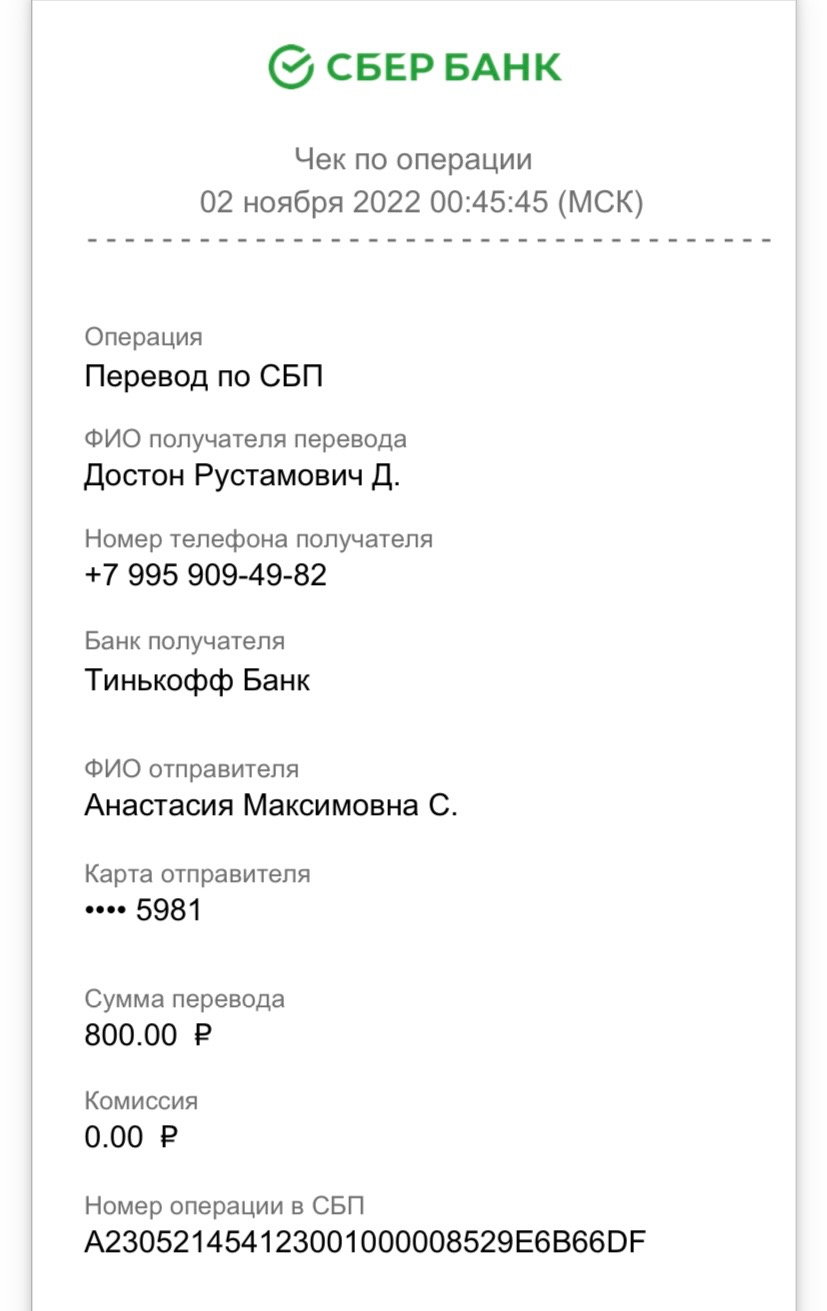Click the СБЕР БАНК header text
The width and height of the screenshot is (827, 1311).
[443, 68]
